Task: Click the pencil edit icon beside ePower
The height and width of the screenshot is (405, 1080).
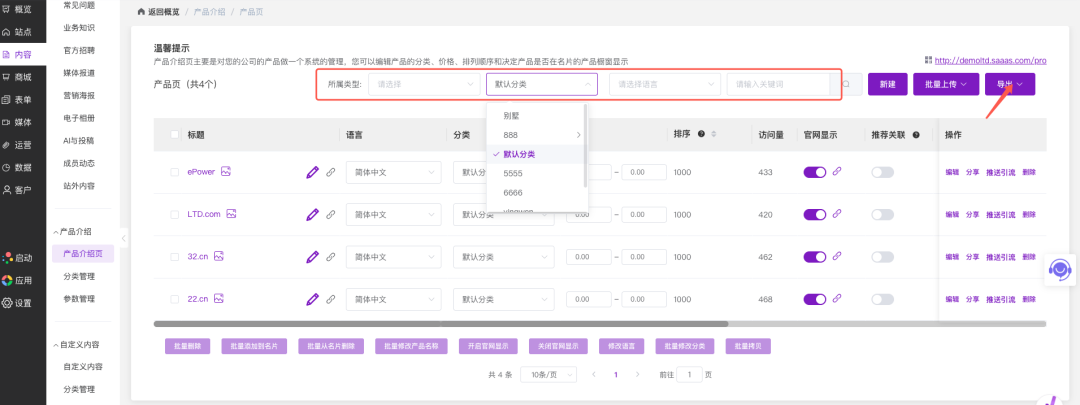Action: (313, 172)
